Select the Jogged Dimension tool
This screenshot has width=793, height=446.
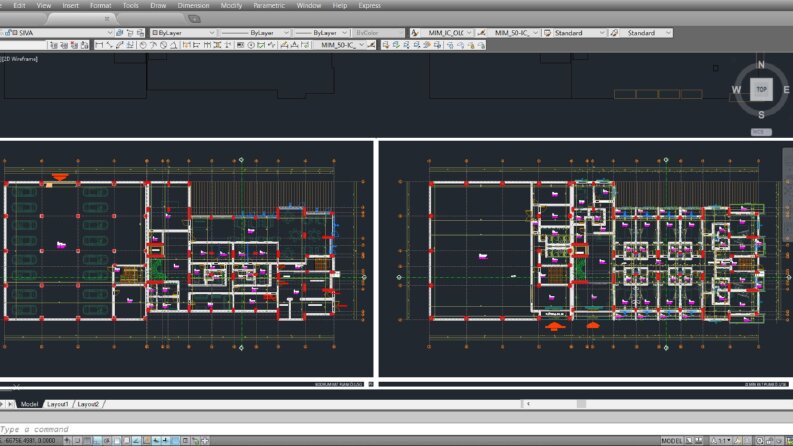pos(153,45)
